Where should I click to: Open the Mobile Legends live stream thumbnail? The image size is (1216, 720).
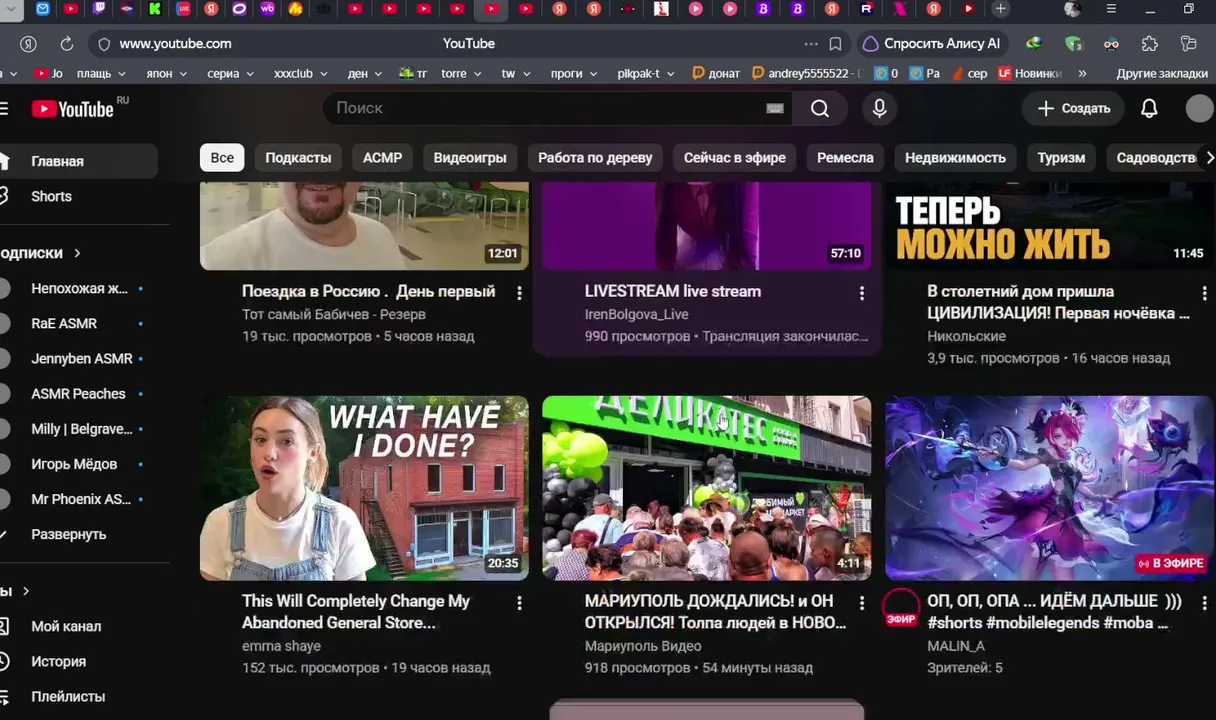click(1049, 488)
